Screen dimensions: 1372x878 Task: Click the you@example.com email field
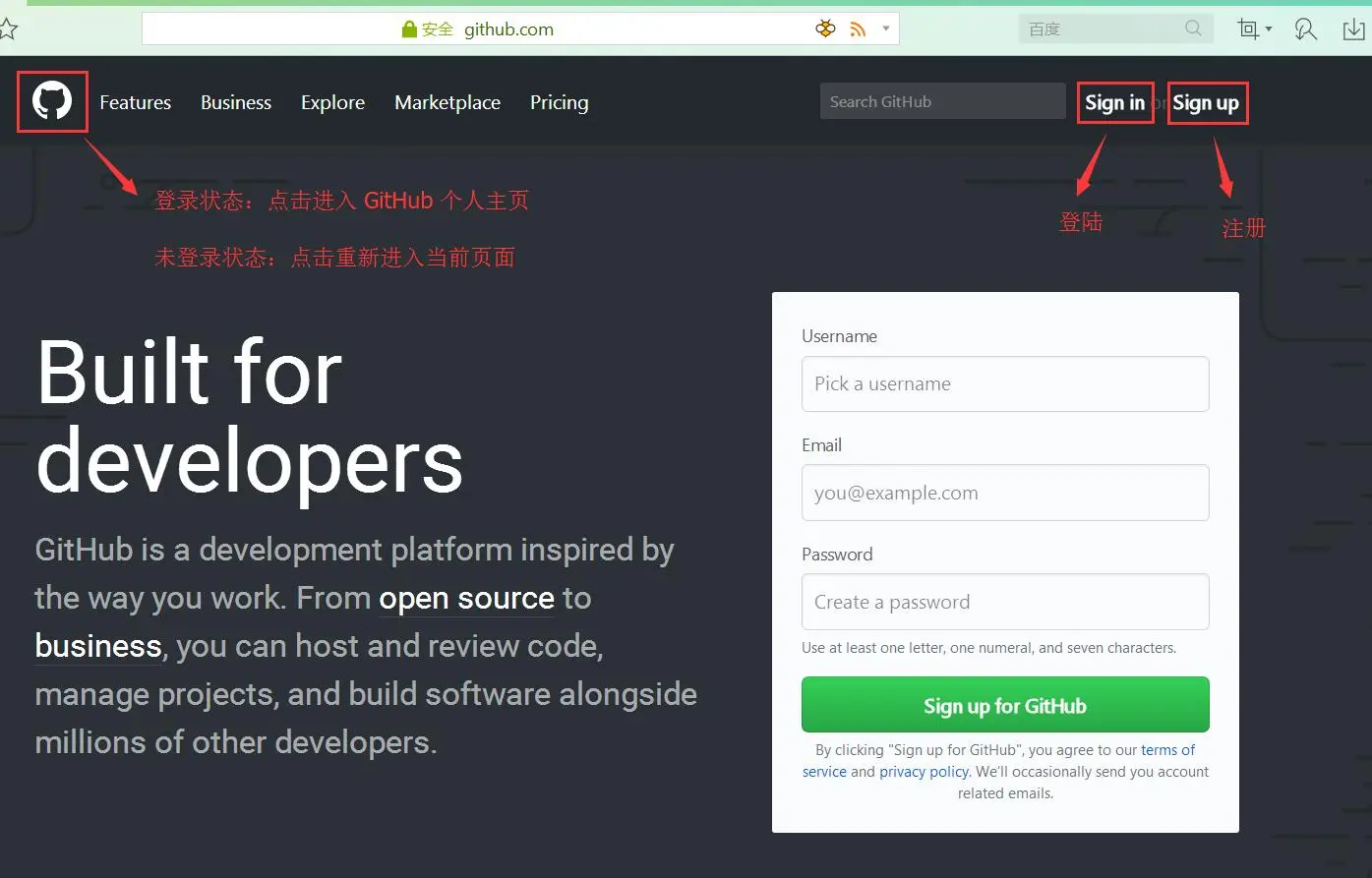pos(1005,493)
